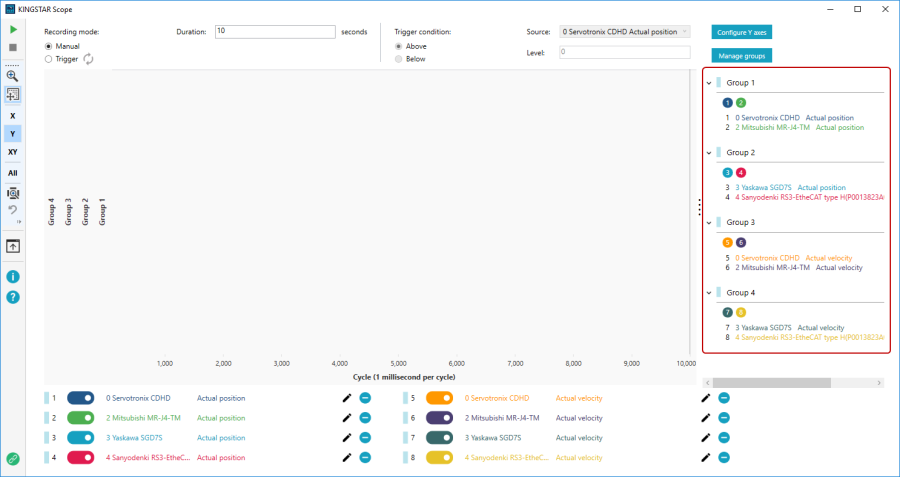Click the Configure Y axes button
Screen dimensions: 900x477
740,32
